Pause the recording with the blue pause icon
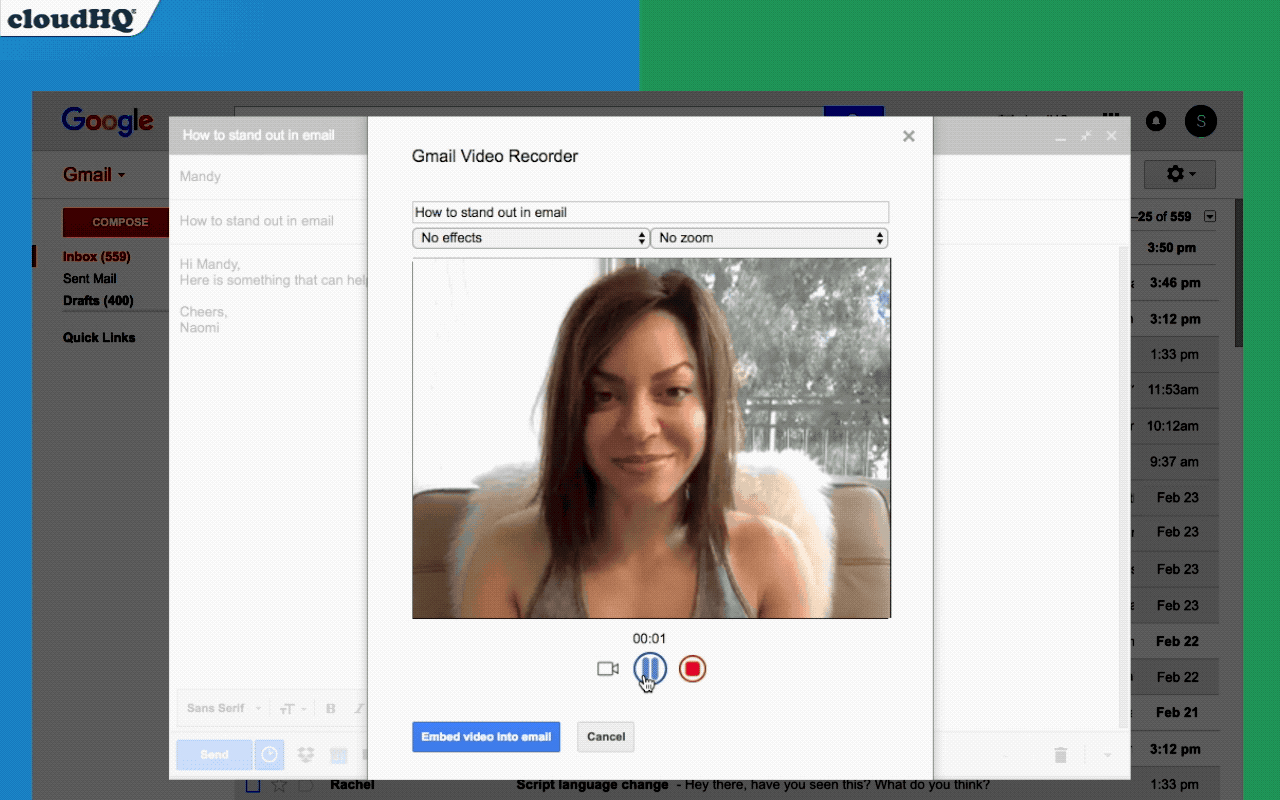Viewport: 1280px width, 800px height. point(650,668)
